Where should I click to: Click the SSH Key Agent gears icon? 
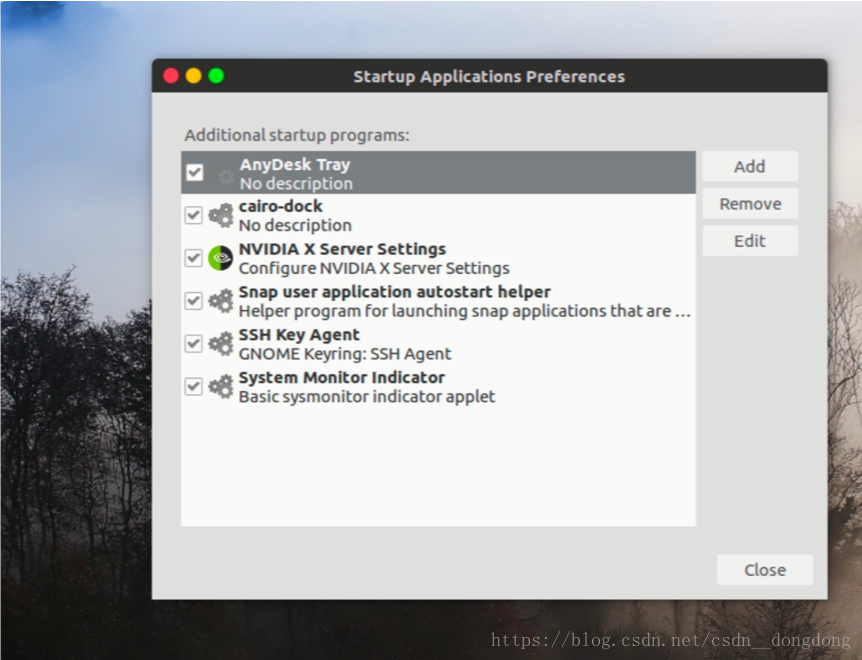tap(221, 344)
